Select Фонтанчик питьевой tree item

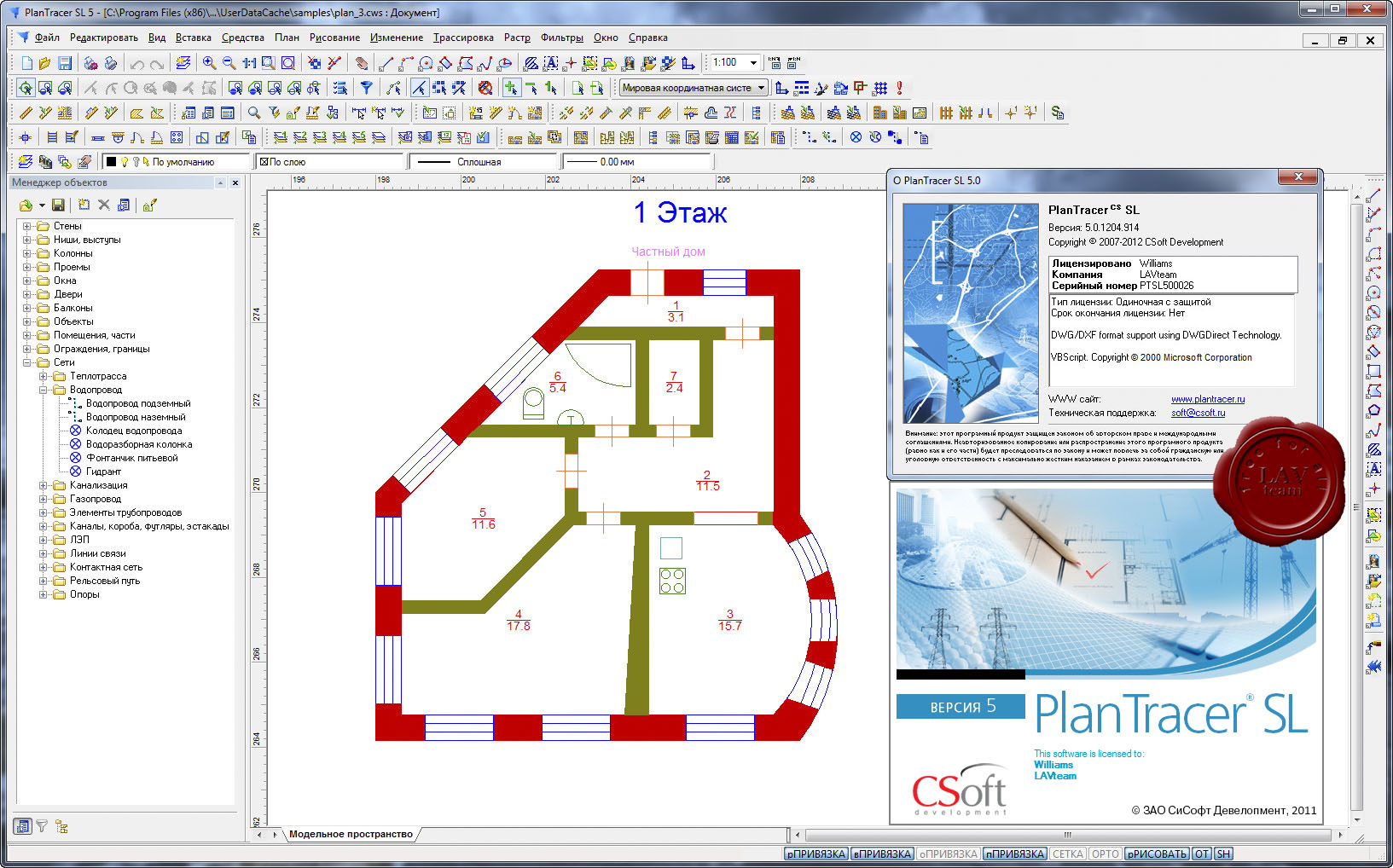pos(132,458)
